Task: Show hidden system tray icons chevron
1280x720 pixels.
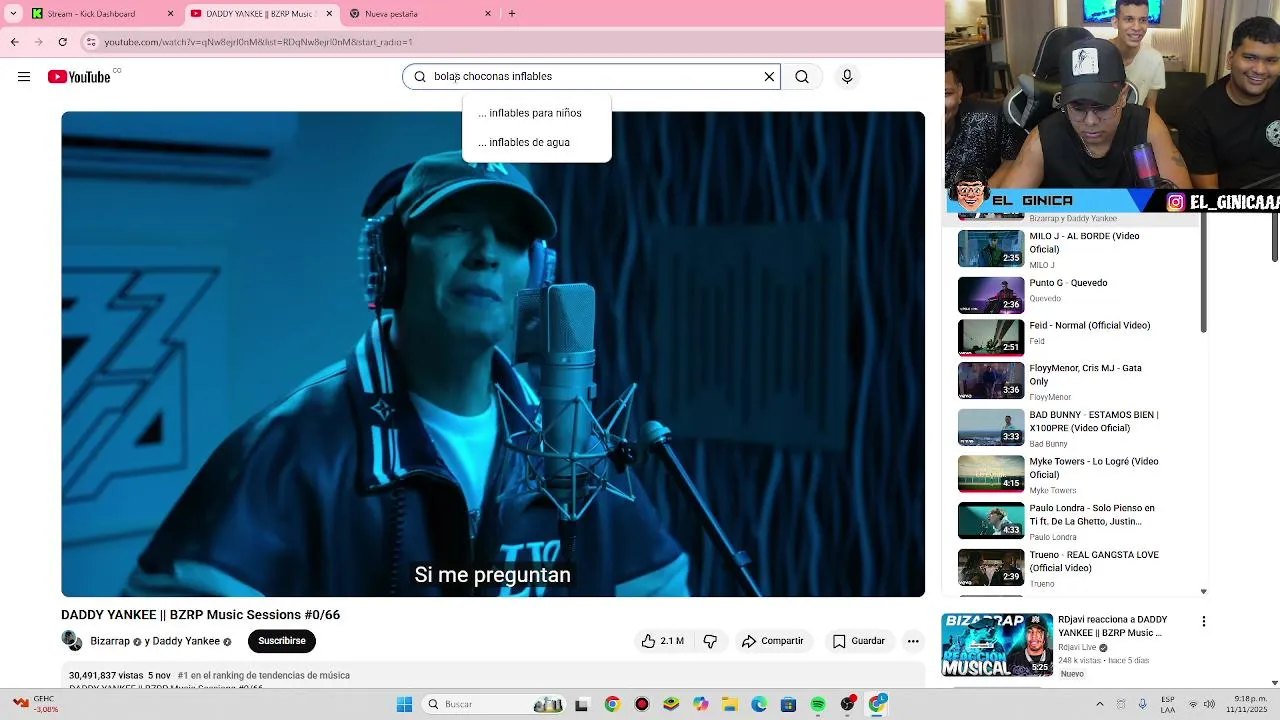Action: click(1100, 705)
